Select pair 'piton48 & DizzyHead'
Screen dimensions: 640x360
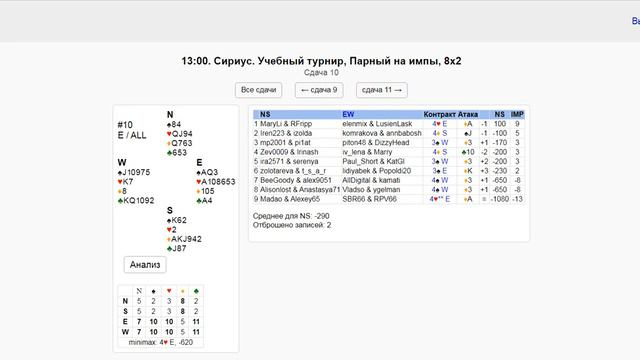(x=376, y=143)
